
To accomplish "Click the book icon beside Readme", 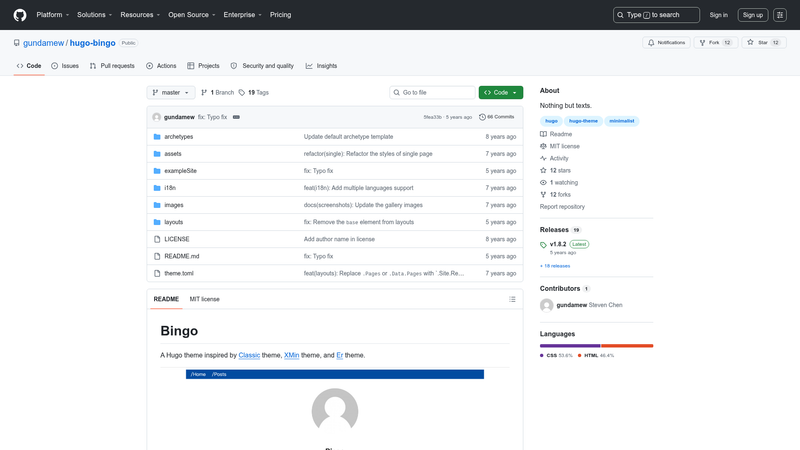I will pos(543,134).
